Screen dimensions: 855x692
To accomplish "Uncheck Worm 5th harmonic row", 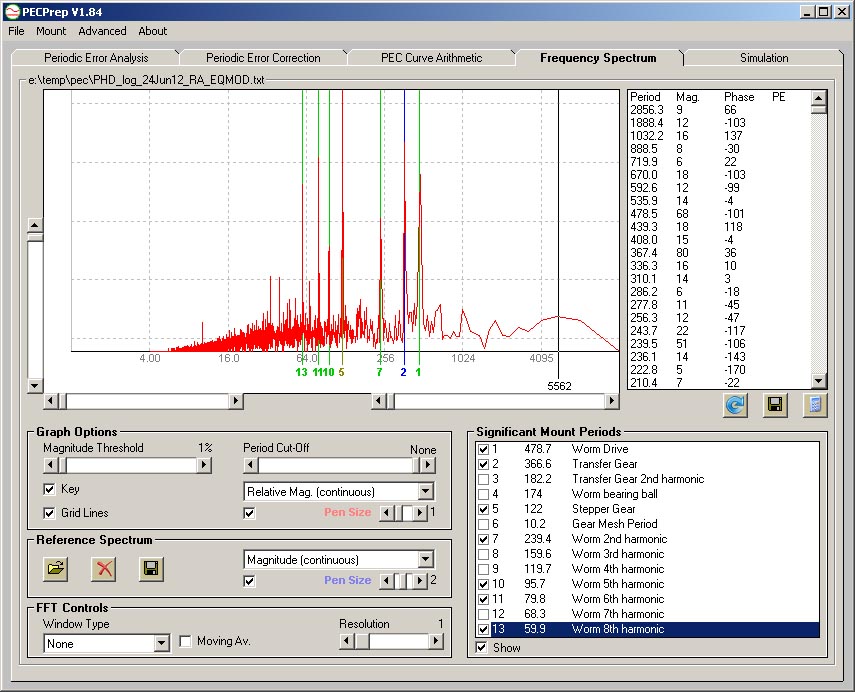I will pyautogui.click(x=483, y=585).
